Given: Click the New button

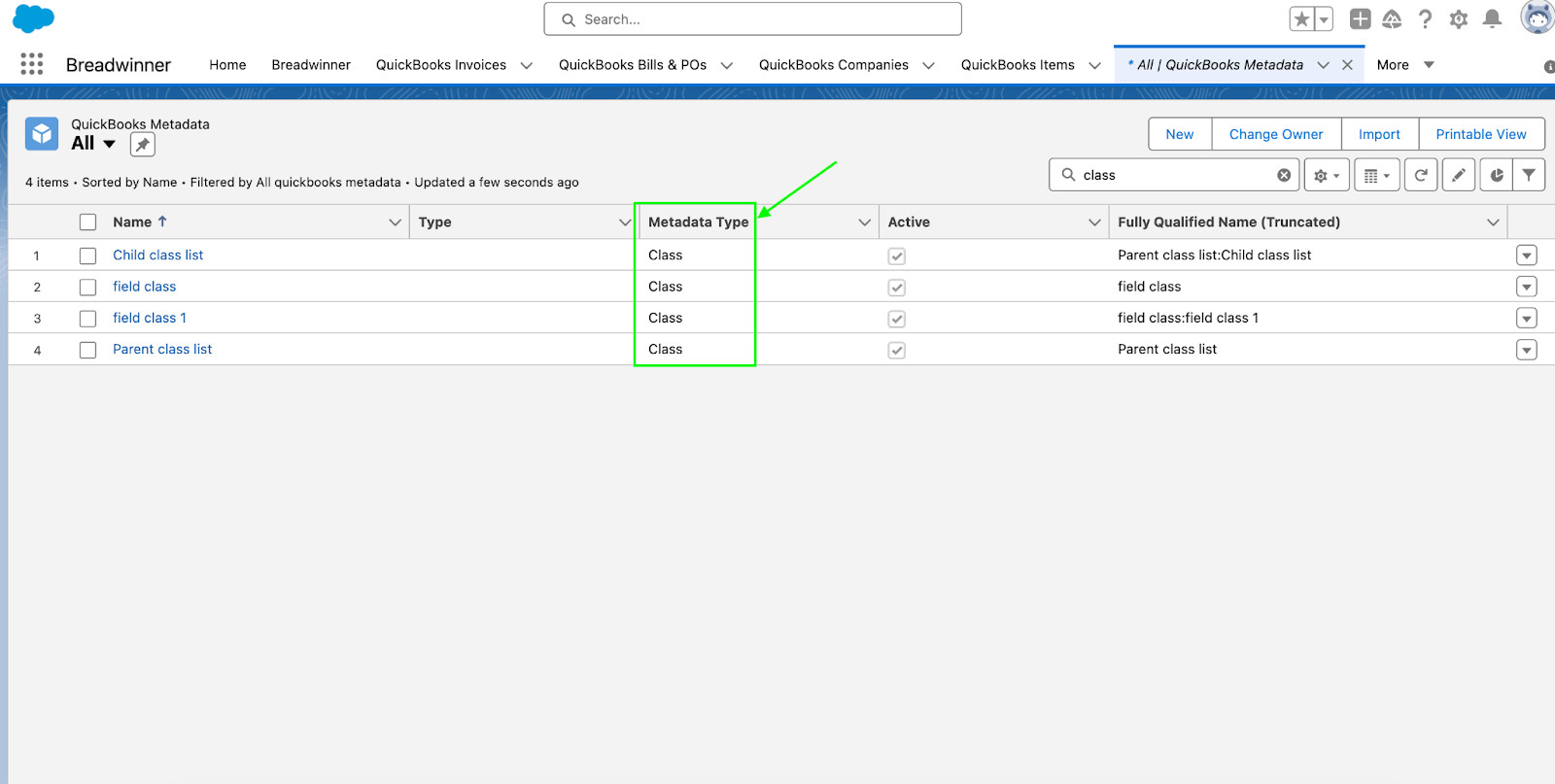Looking at the screenshot, I should [x=1180, y=134].
